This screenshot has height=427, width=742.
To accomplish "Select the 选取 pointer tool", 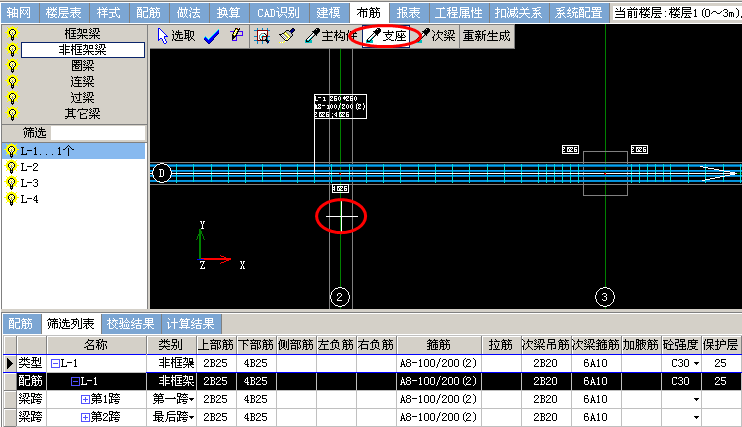I will tap(176, 36).
